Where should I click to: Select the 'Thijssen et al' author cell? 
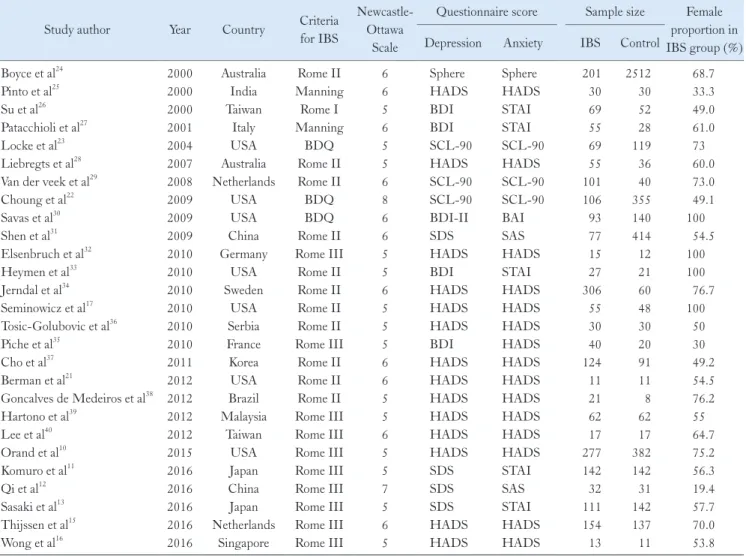coord(39,525)
